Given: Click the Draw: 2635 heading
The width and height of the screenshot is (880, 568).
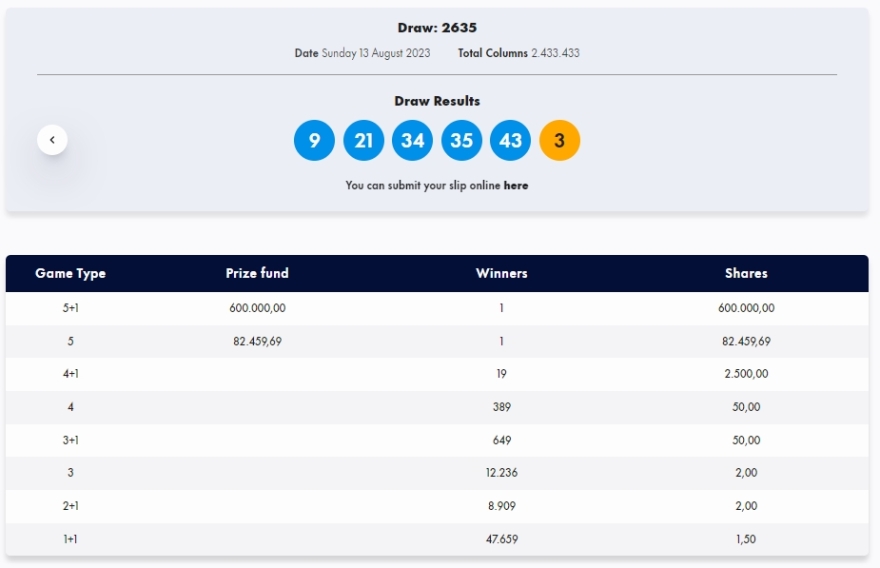Looking at the screenshot, I should [x=437, y=28].
